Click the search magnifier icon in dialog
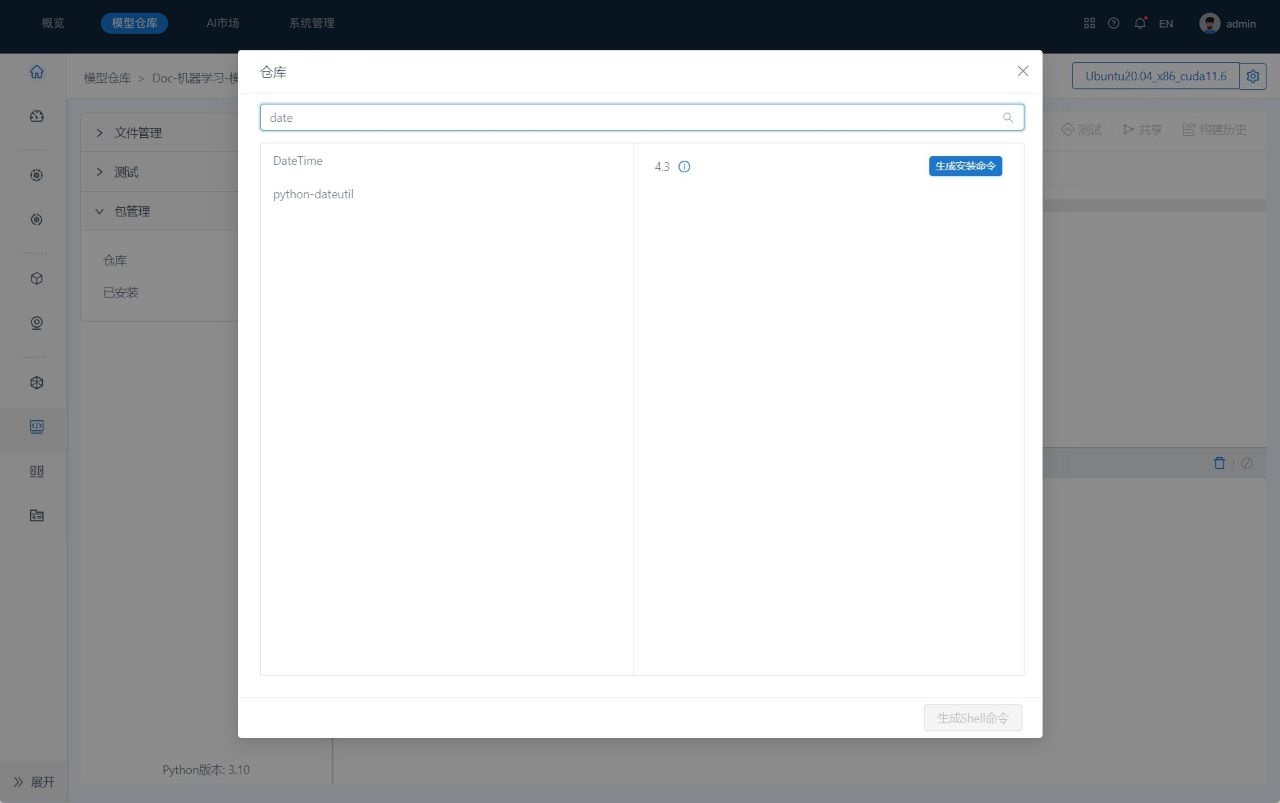 click(x=1008, y=118)
